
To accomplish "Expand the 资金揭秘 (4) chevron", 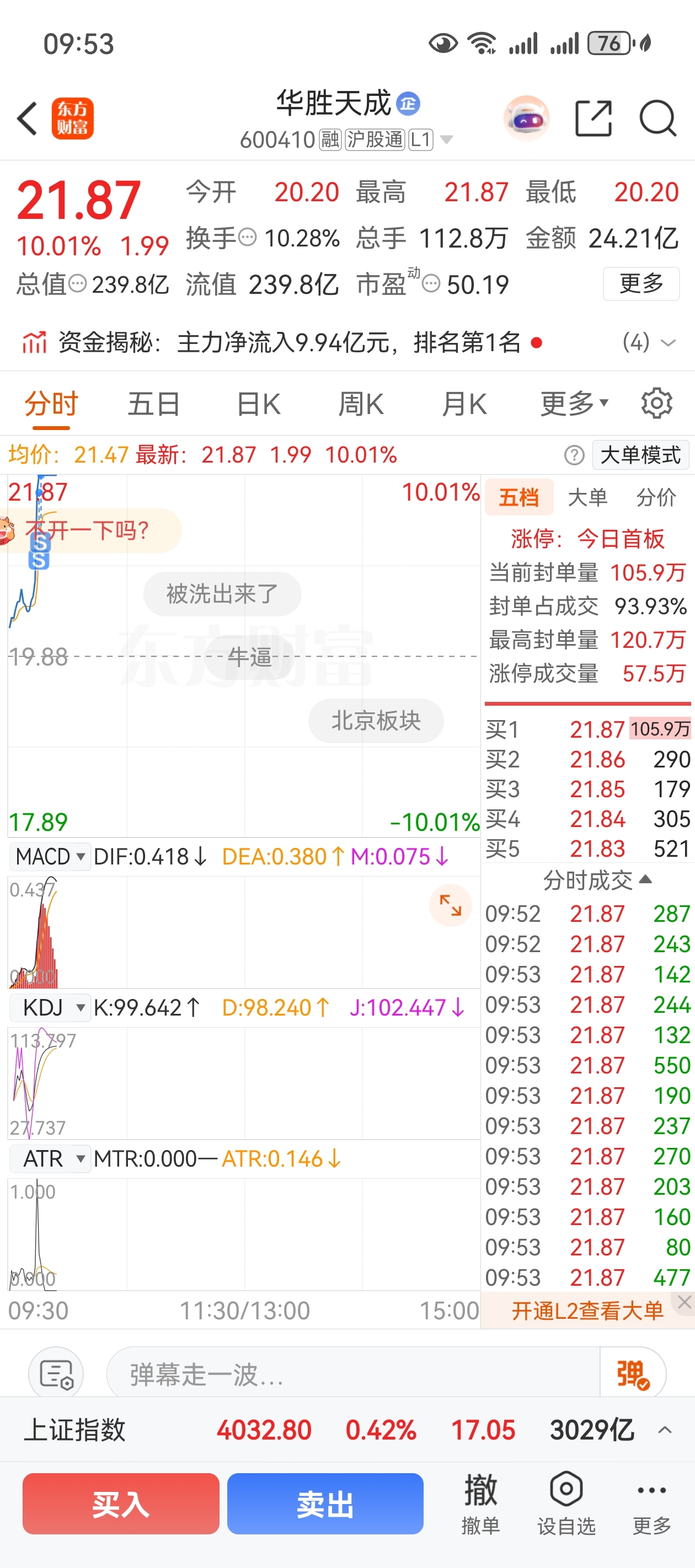I will [x=668, y=343].
